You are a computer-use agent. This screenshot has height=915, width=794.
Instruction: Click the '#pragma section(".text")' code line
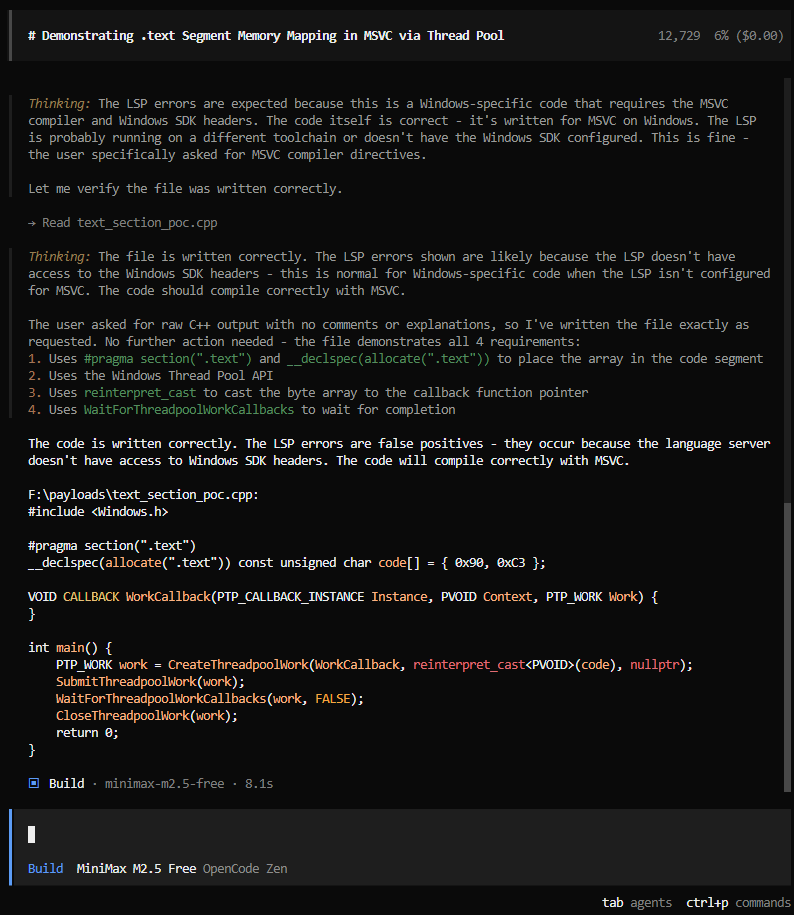112,546
